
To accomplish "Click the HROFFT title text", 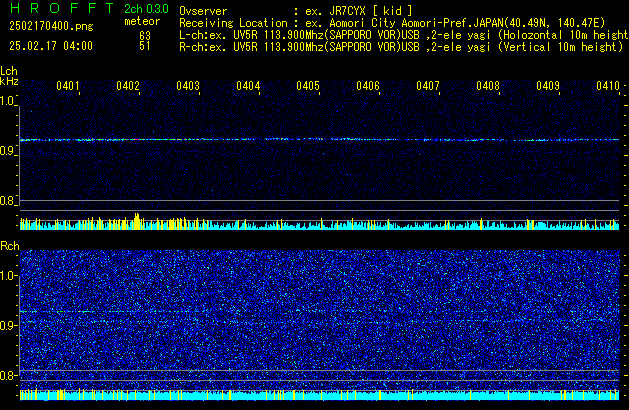I will point(62,8).
